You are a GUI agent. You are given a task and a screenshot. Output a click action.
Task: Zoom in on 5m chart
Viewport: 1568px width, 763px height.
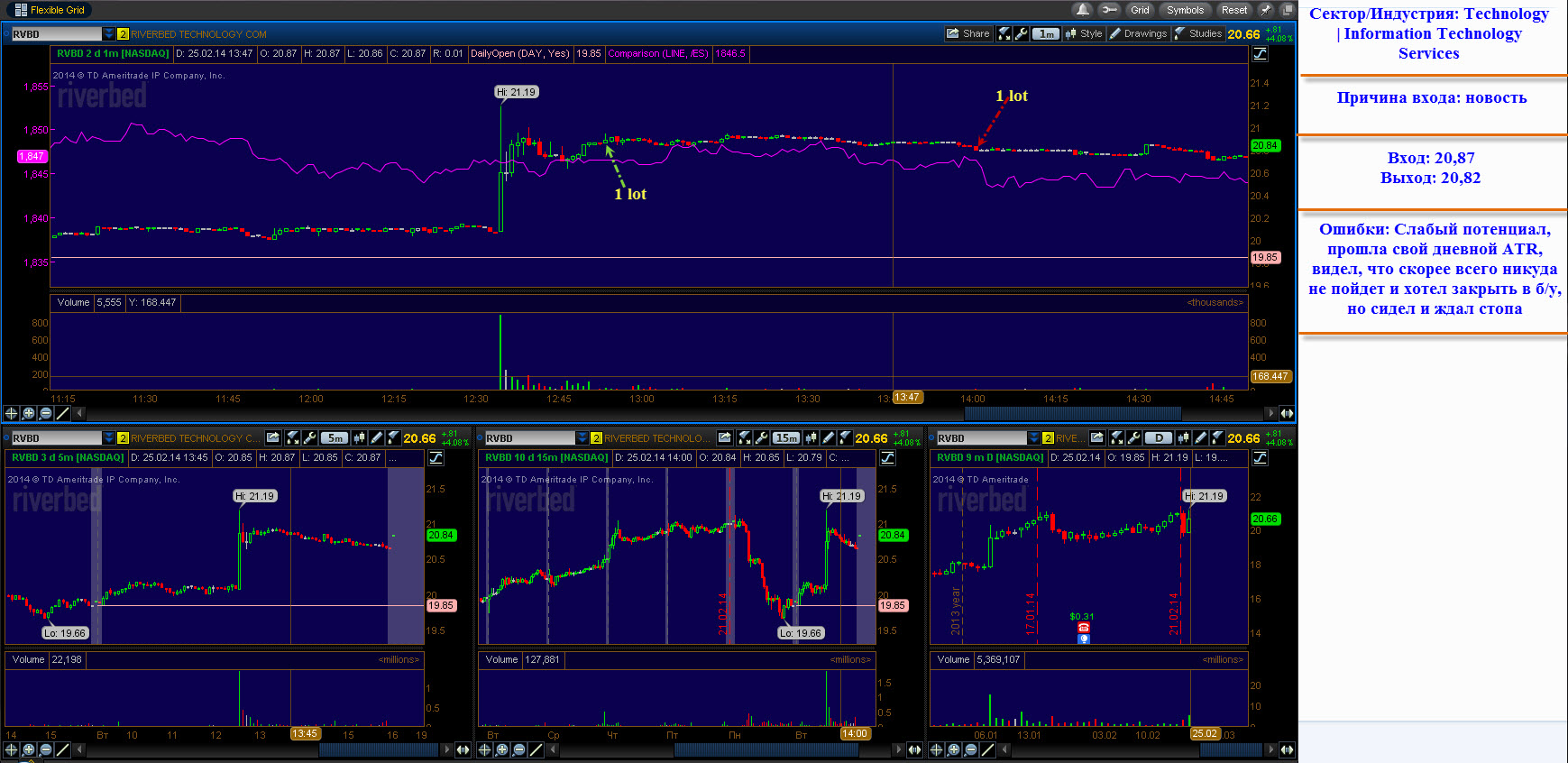click(29, 749)
